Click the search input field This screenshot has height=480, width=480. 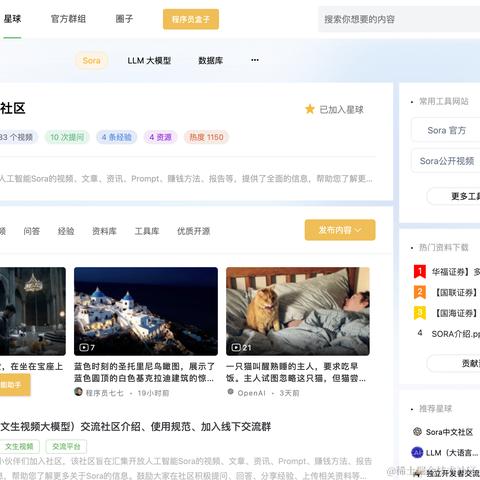[x=399, y=19]
